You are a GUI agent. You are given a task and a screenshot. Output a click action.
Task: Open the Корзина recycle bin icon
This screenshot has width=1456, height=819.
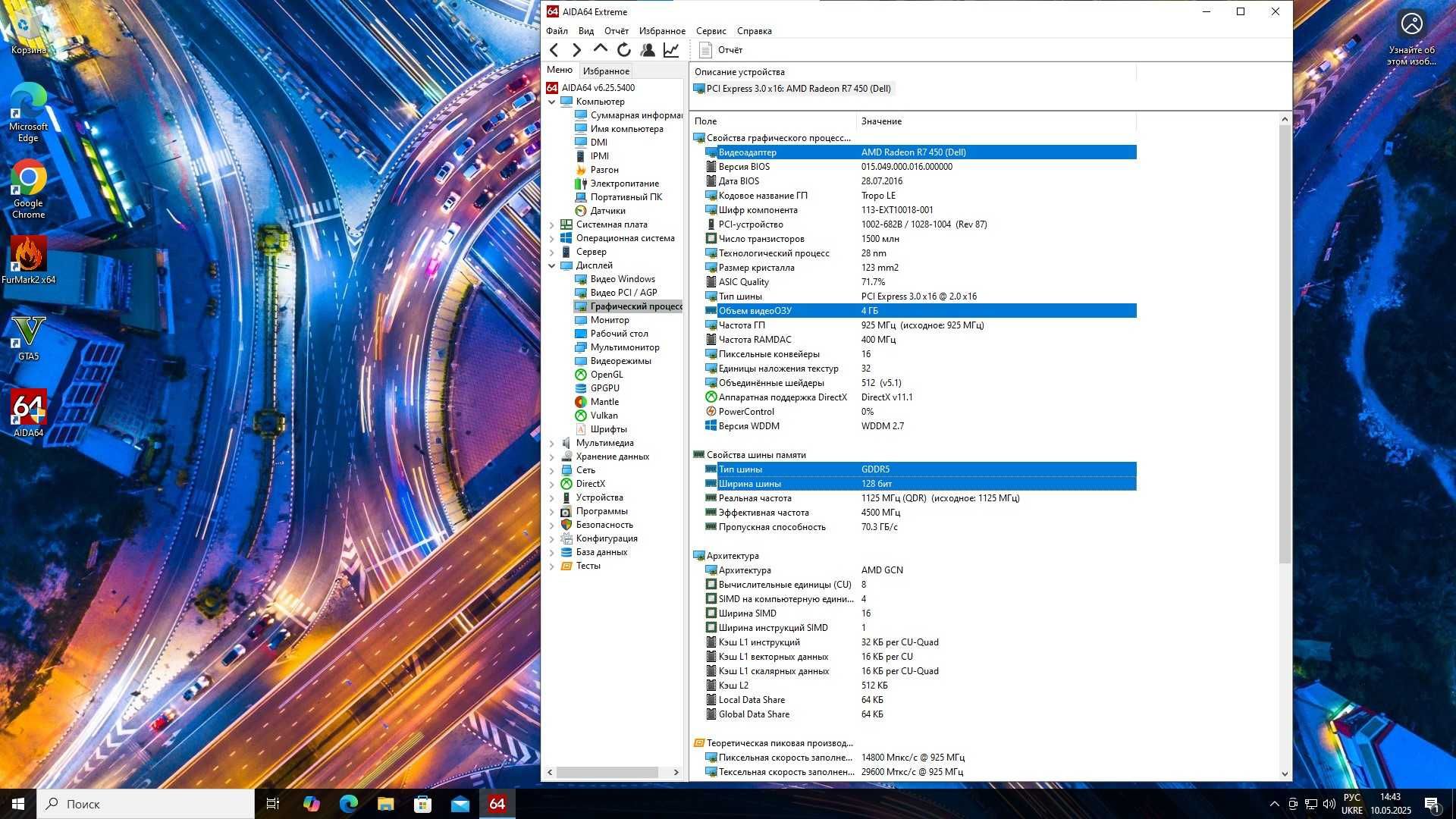click(28, 32)
